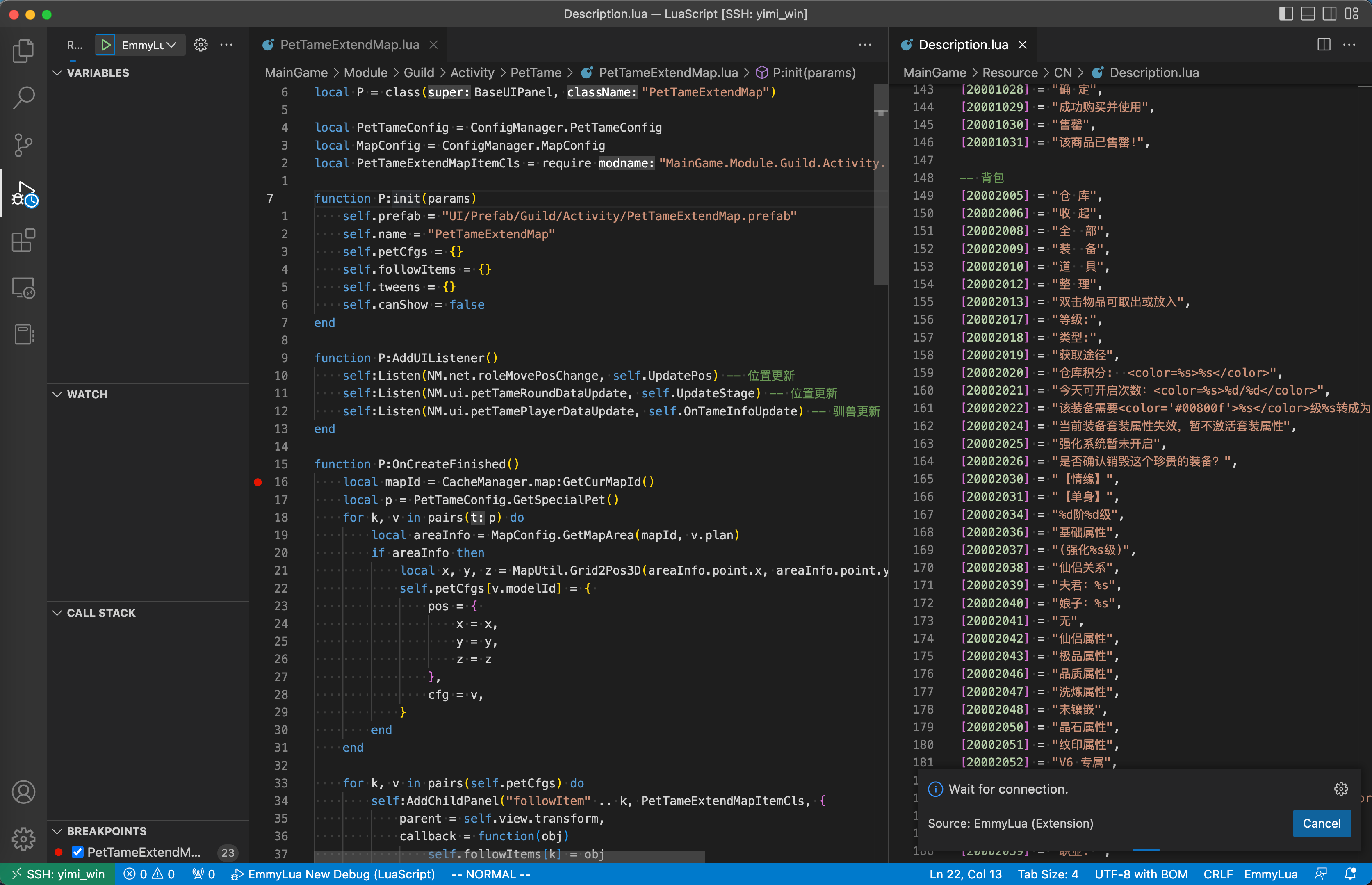Image resolution: width=1372 pixels, height=885 pixels.
Task: Click the Activity breadcrumb item
Action: click(472, 73)
